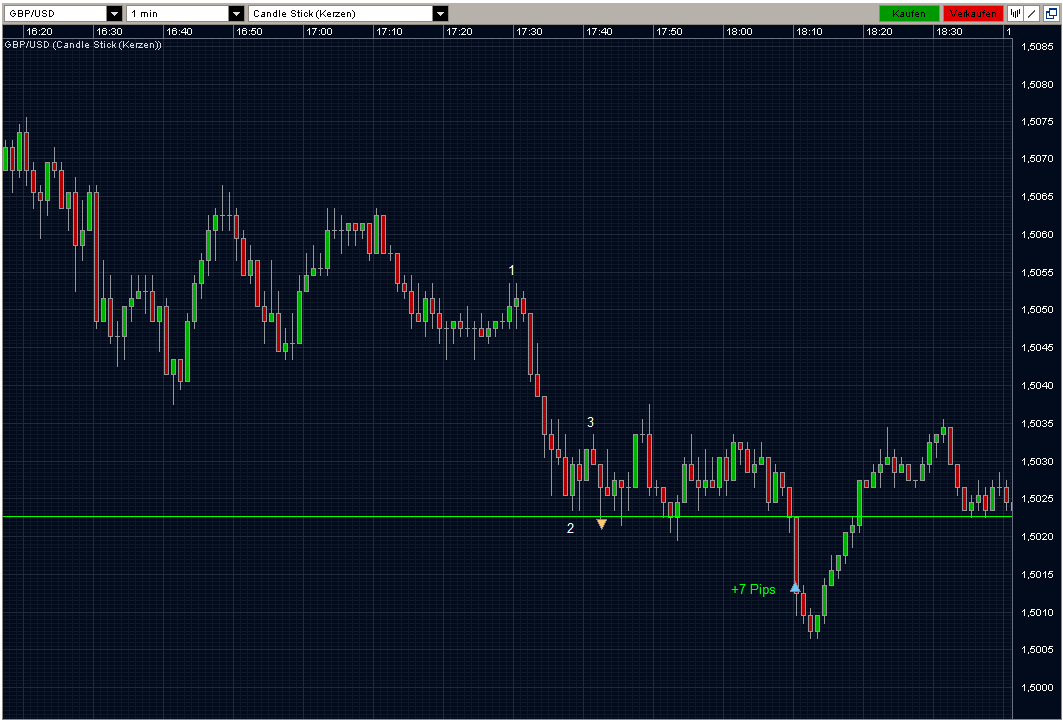
Task: Click the 1,5055 price axis label
Action: click(1037, 273)
